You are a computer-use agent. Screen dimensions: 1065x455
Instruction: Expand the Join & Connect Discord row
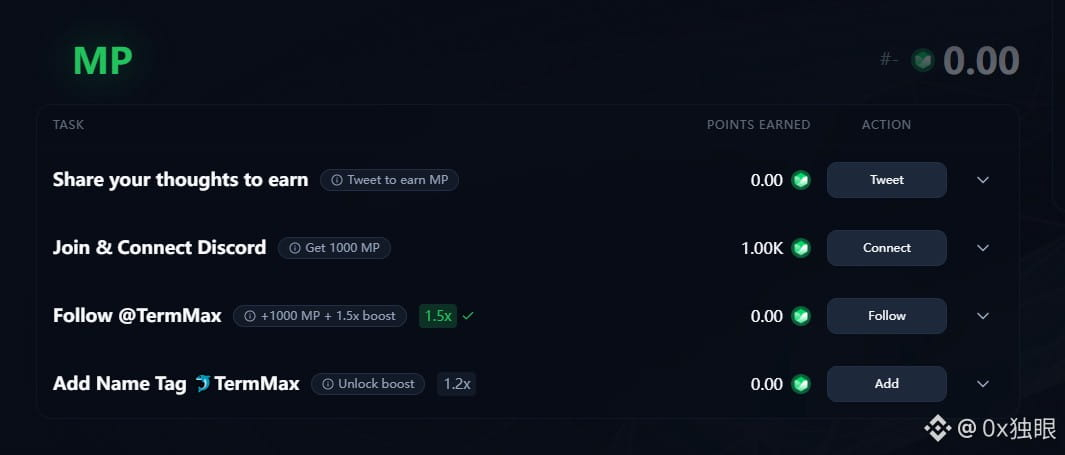click(983, 248)
